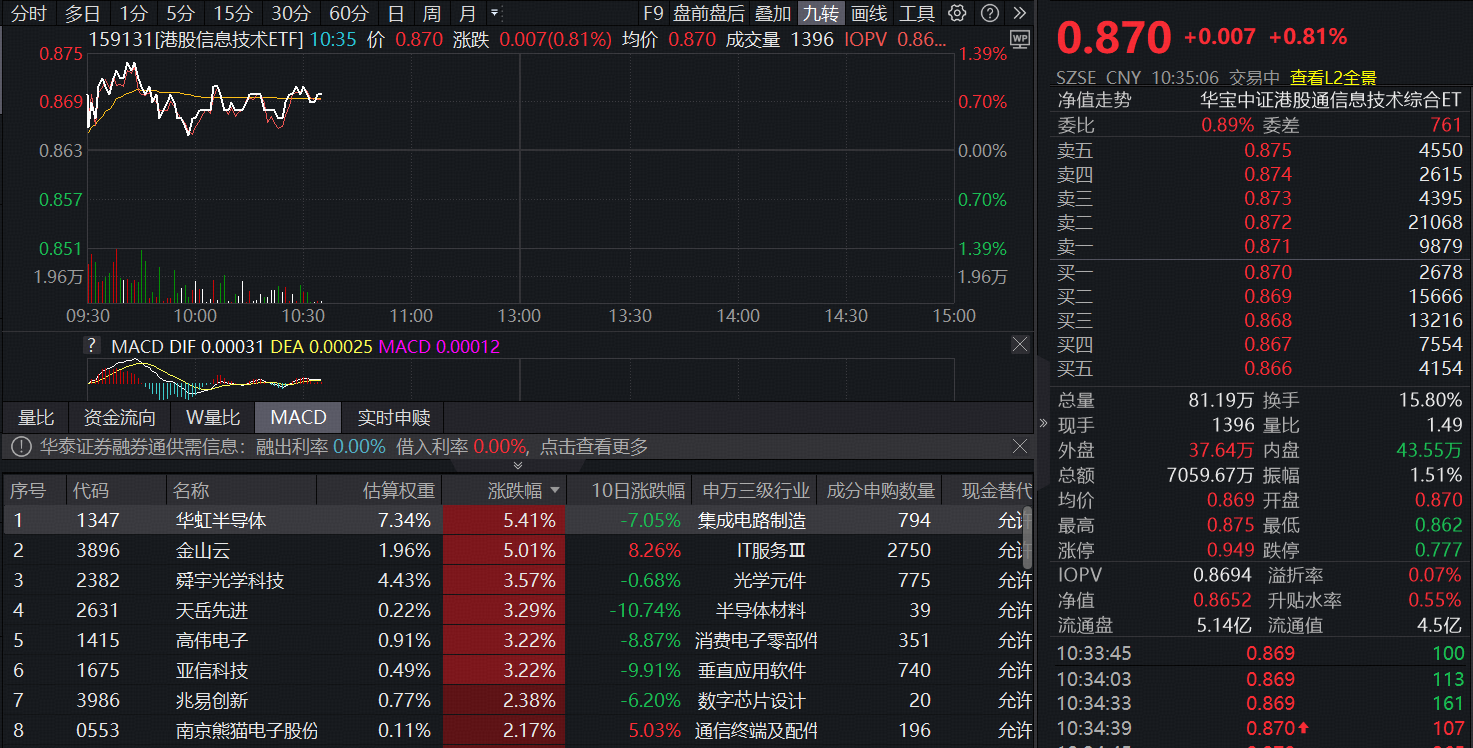Click the help question mark circle icon
The width and height of the screenshot is (1473, 748).
click(989, 13)
